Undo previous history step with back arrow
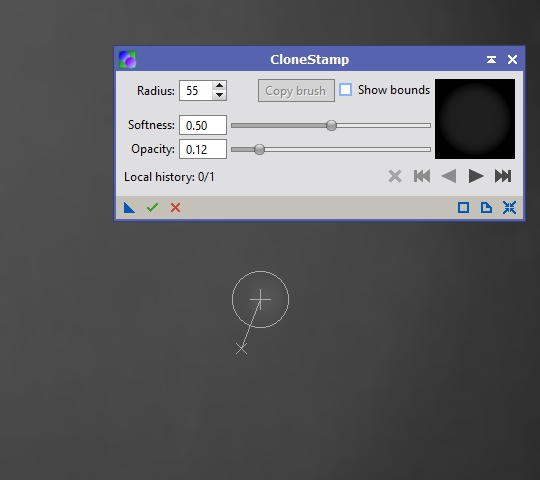 pos(449,176)
